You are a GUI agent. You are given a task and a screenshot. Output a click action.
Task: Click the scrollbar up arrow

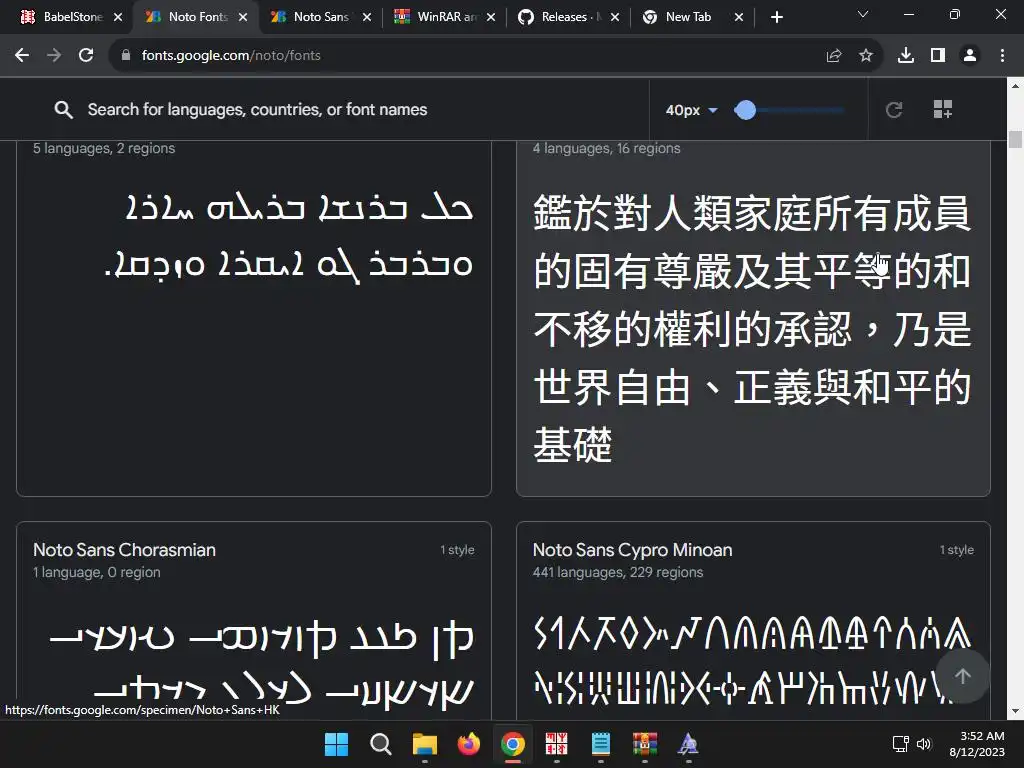[x=1015, y=85]
